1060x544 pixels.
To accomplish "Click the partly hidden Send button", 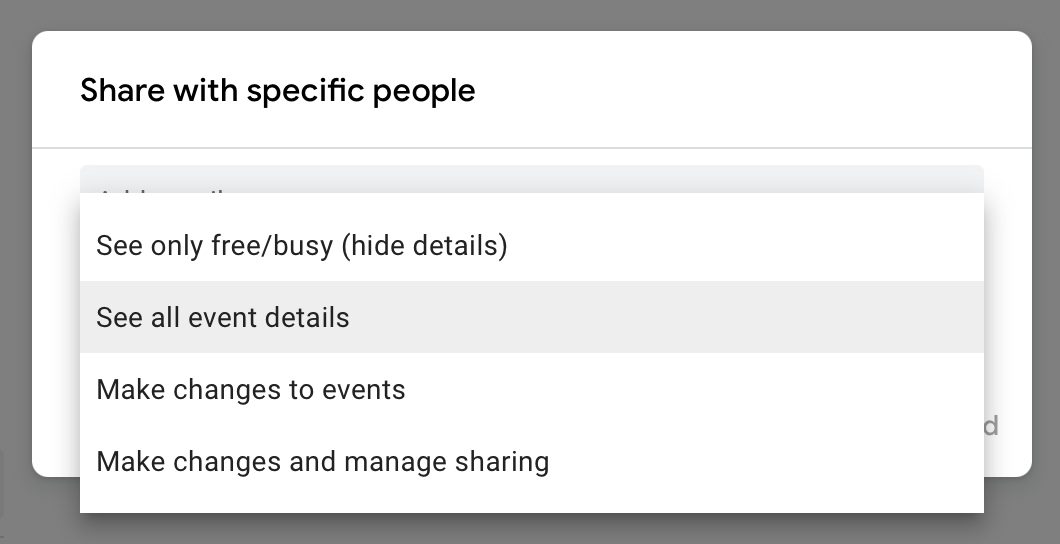I will (x=991, y=426).
